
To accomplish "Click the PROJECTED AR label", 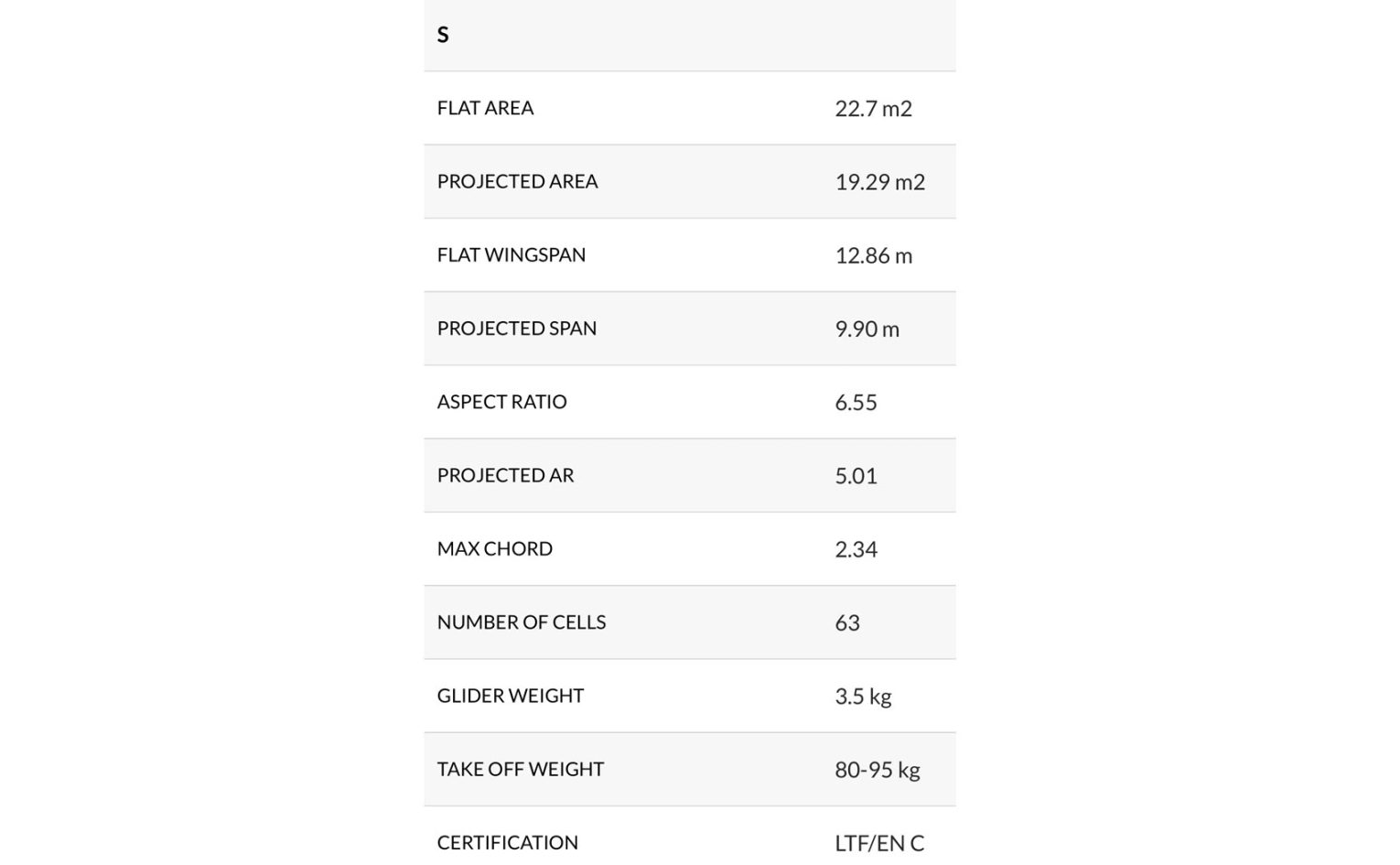I will pos(505,475).
